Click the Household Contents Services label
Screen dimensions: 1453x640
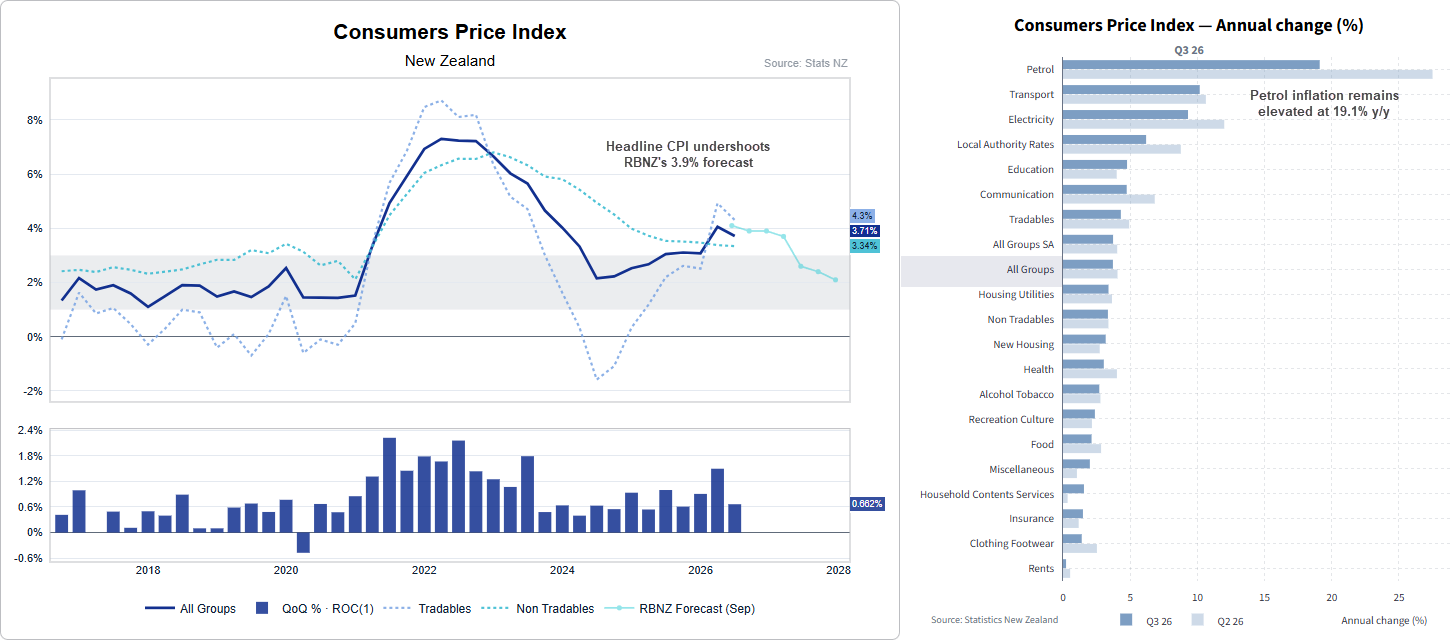point(987,495)
